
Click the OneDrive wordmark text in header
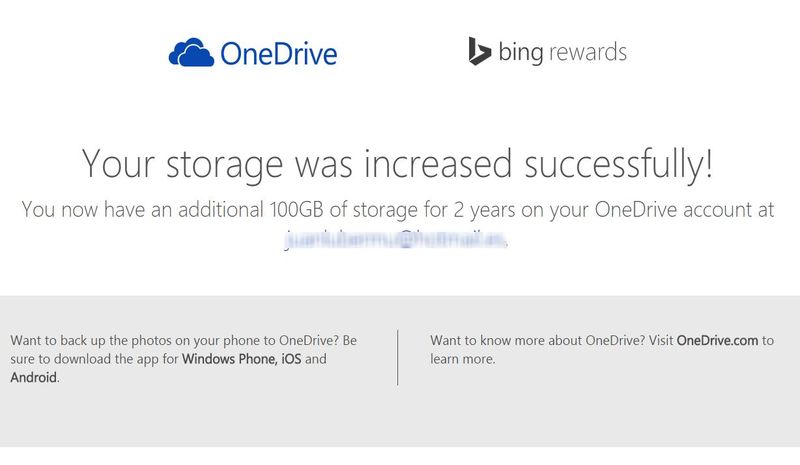click(278, 53)
